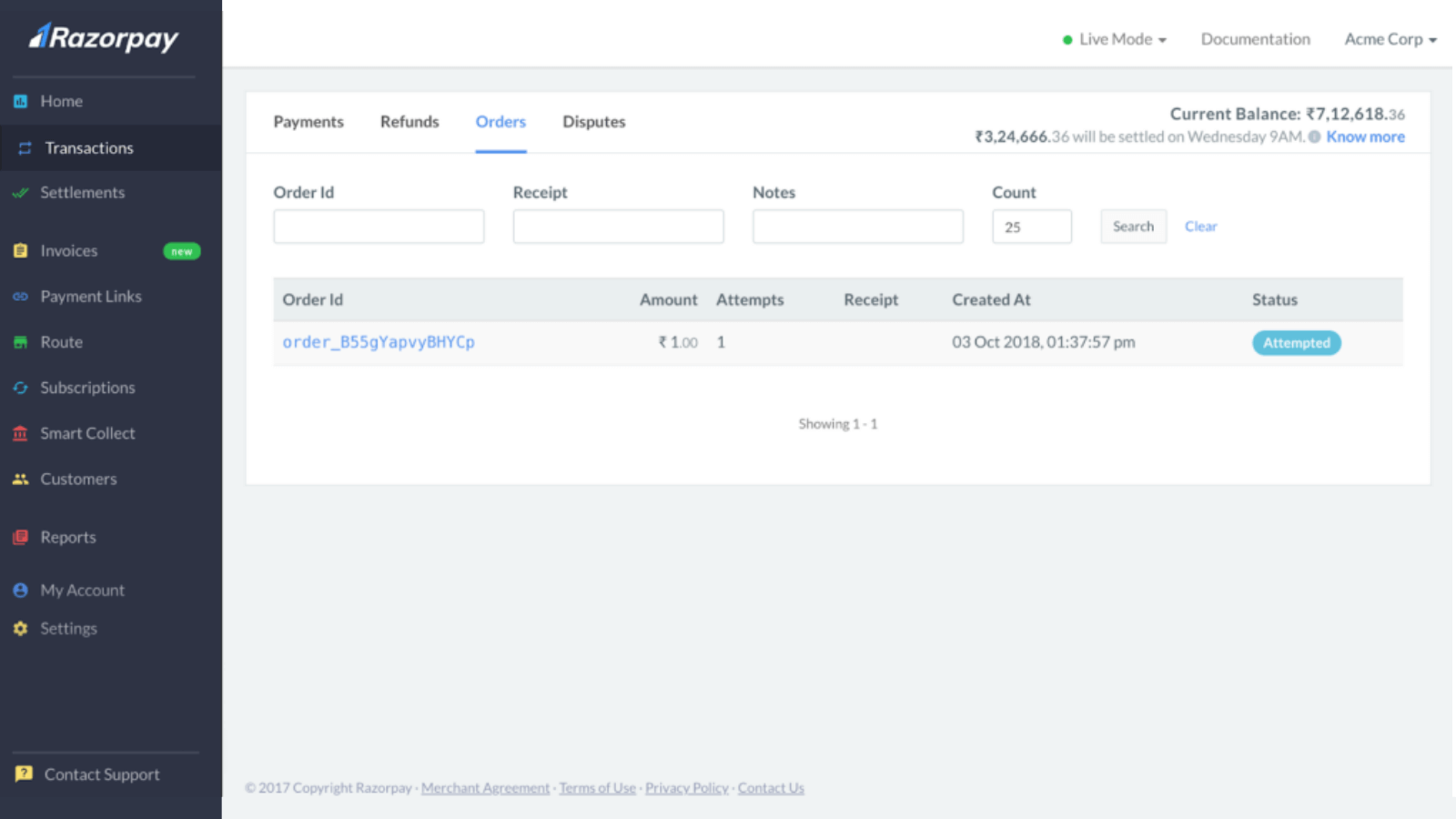Click the Order Id column header
Viewport: 1456px width, 819px height.
(312, 299)
